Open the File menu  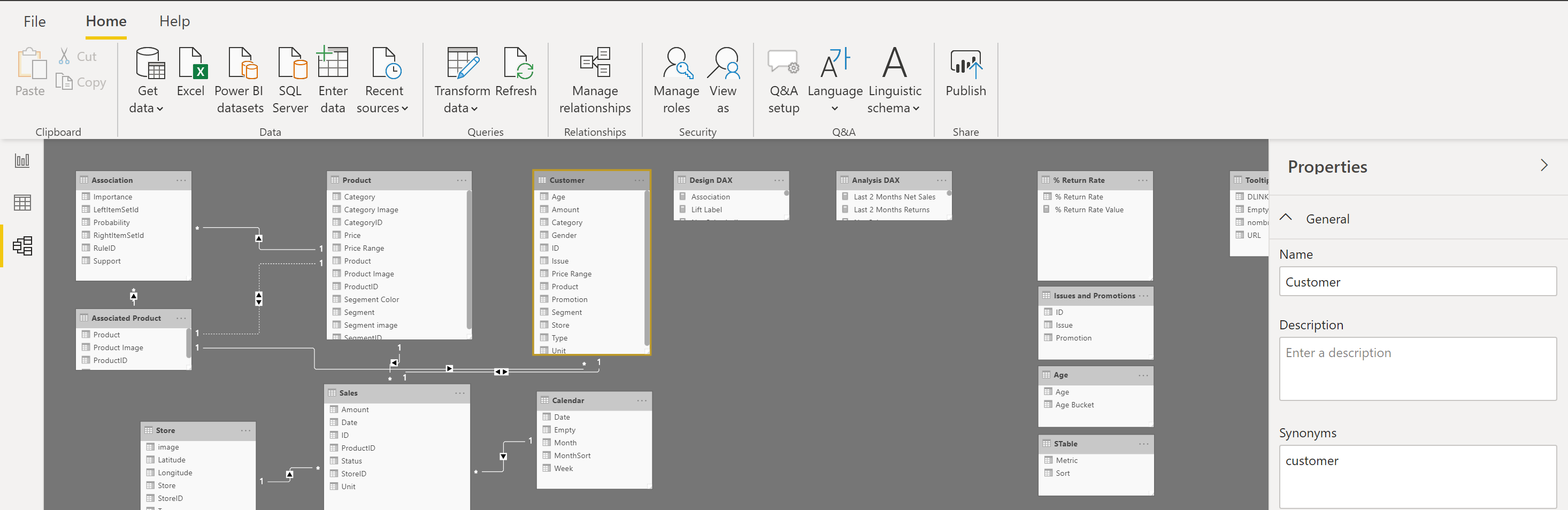tap(35, 21)
